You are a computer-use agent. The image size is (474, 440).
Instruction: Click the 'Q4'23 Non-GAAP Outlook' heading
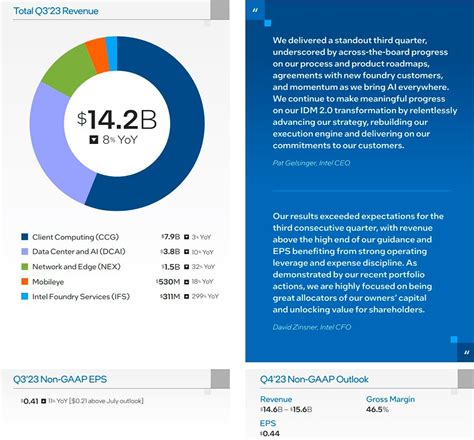tap(314, 379)
